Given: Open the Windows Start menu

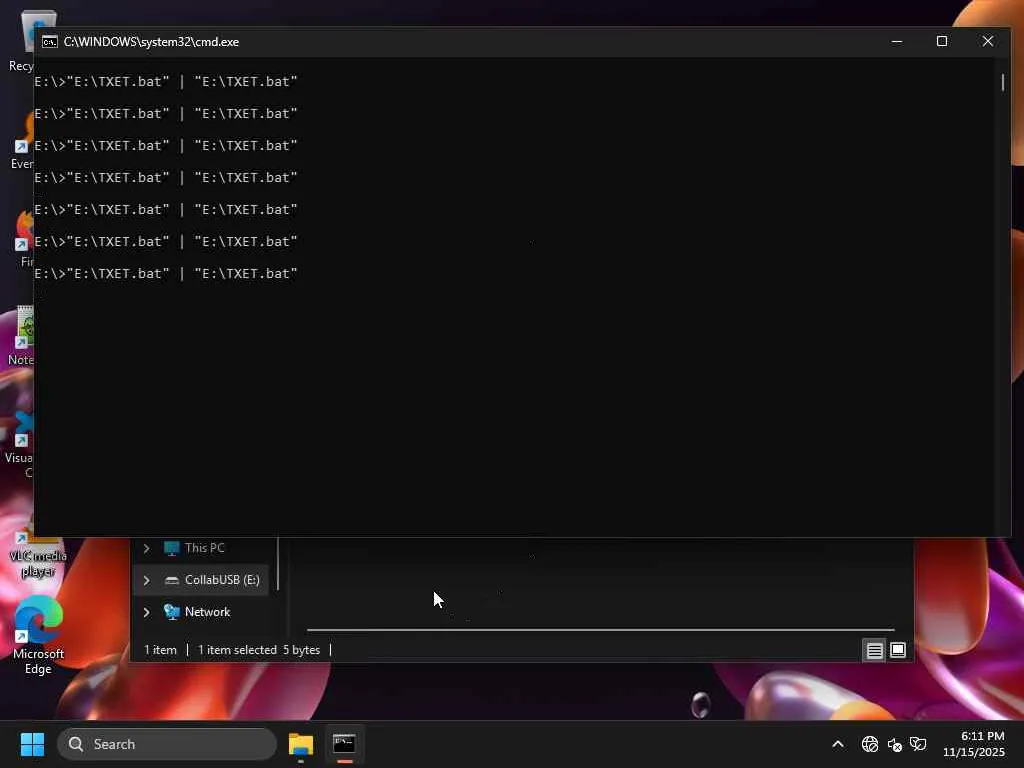Looking at the screenshot, I should (x=32, y=744).
